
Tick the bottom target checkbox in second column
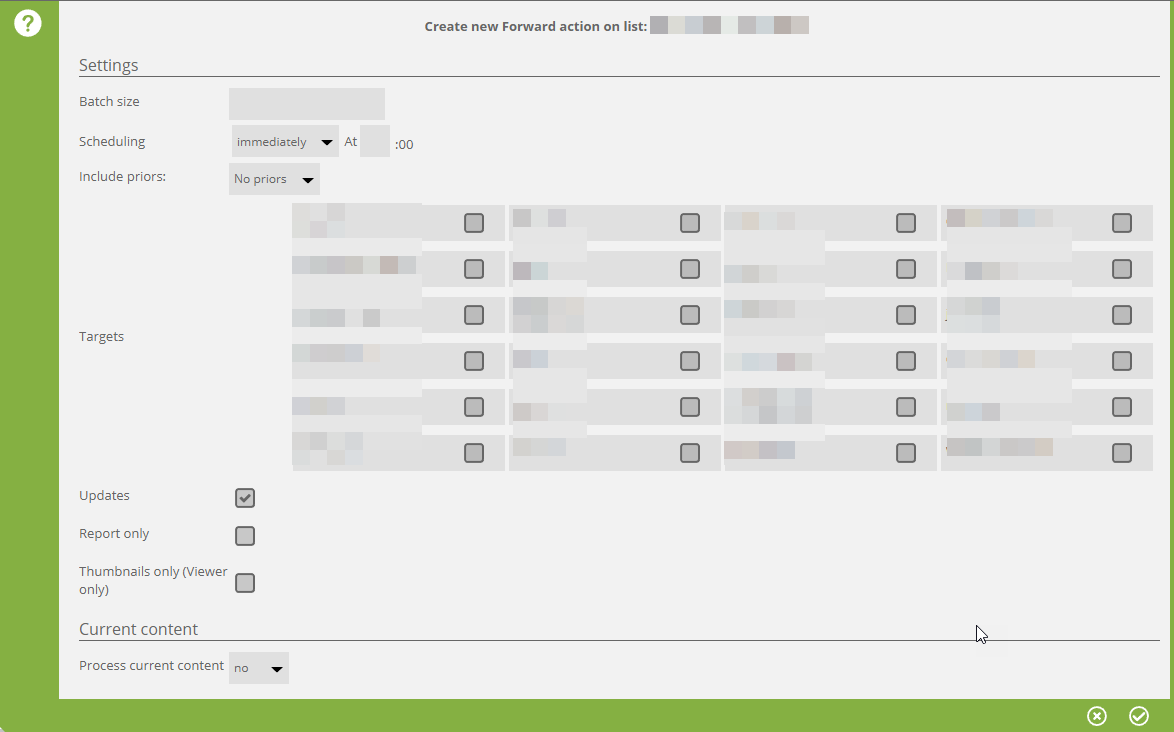690,453
